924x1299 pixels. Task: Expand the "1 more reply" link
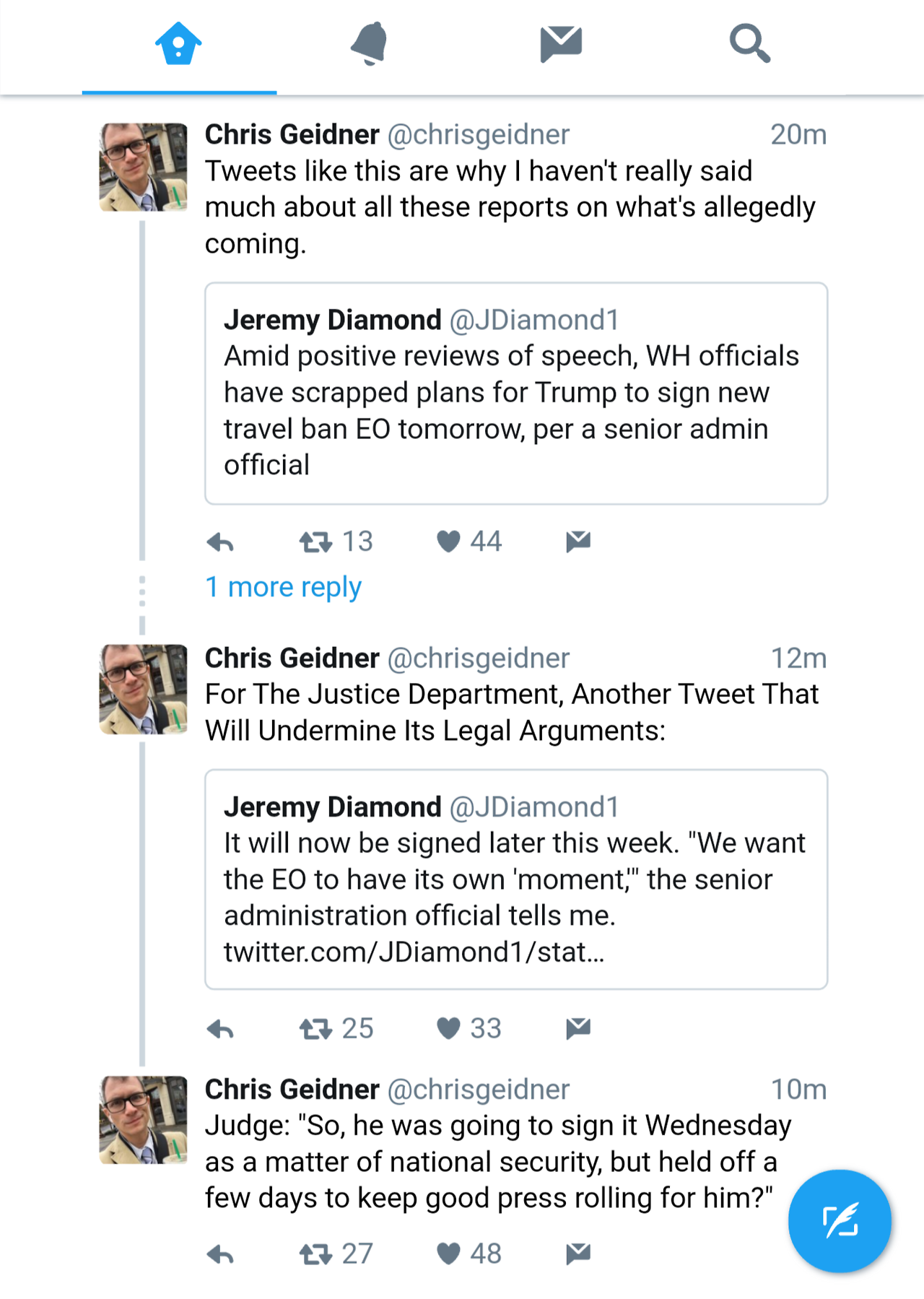coord(283,587)
